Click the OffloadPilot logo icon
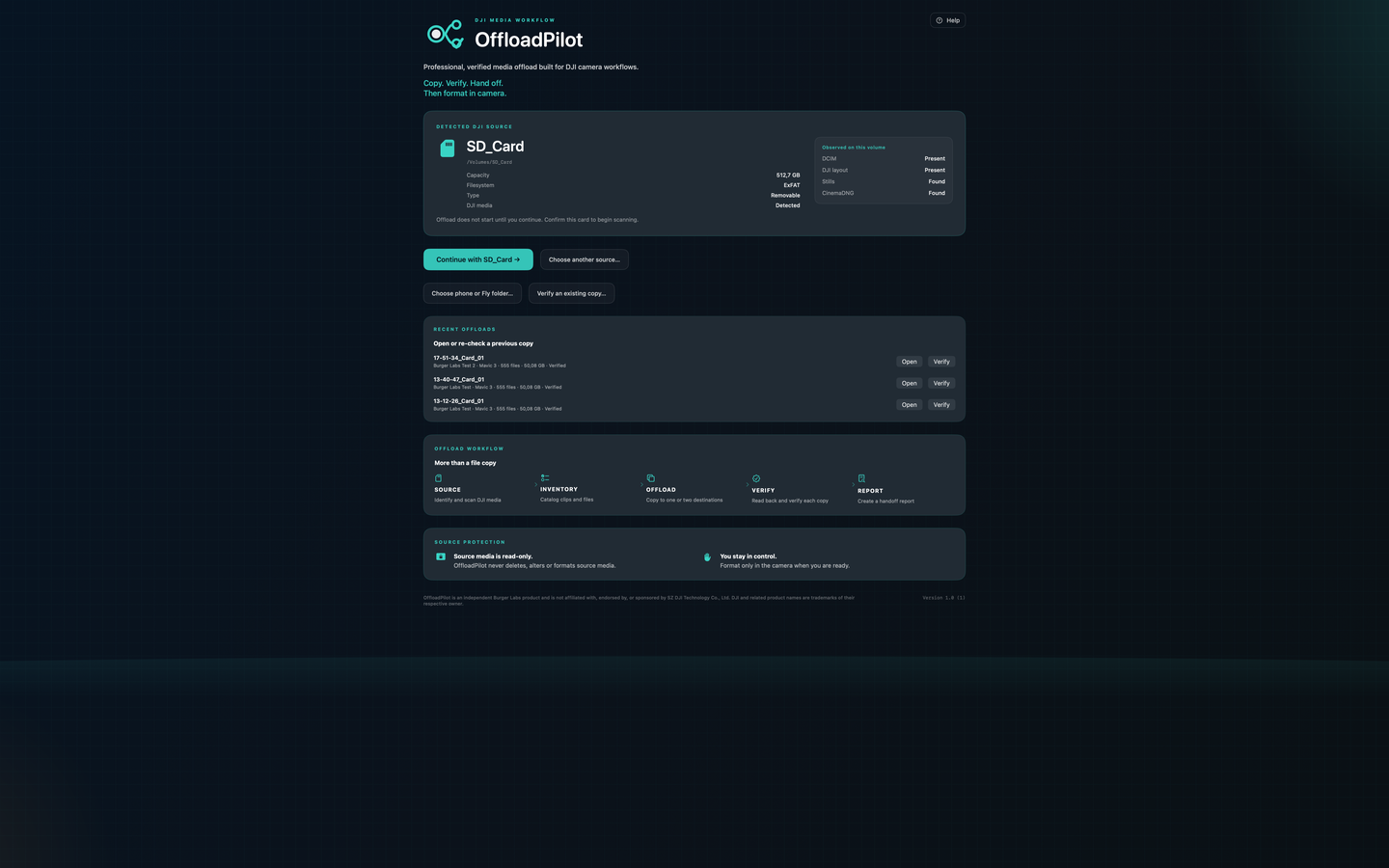Viewport: 1389px width, 868px height. (446, 34)
